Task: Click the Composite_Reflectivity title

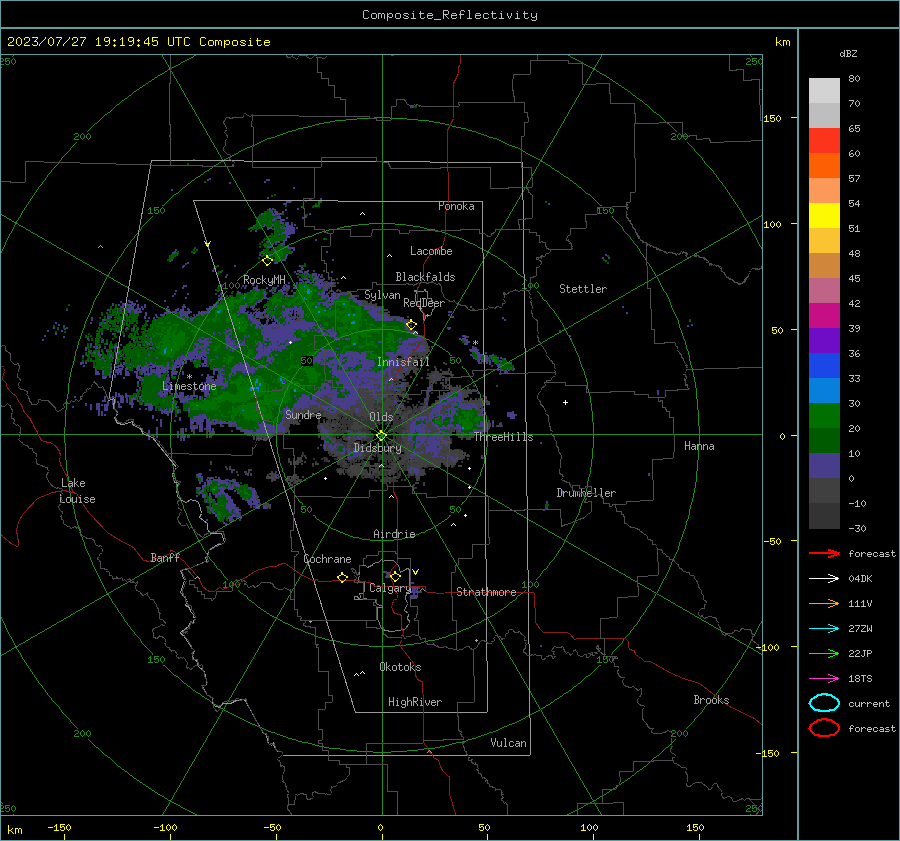Action: point(450,15)
